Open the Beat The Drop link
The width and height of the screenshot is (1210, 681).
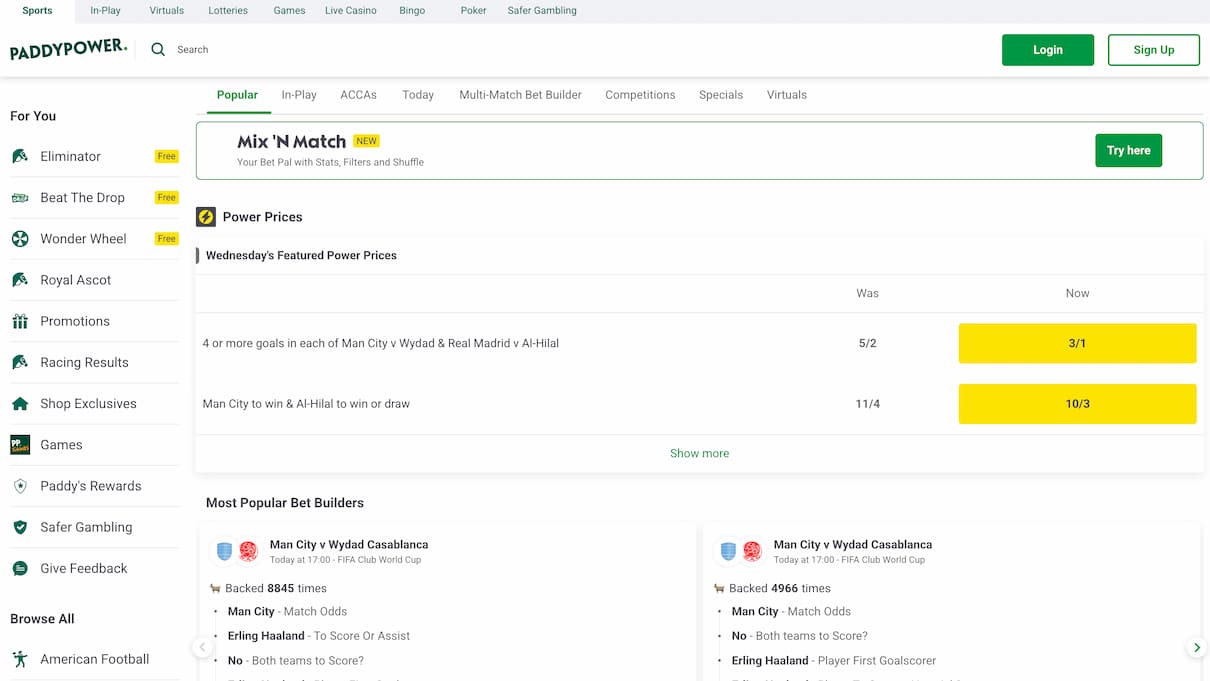[x=82, y=198]
